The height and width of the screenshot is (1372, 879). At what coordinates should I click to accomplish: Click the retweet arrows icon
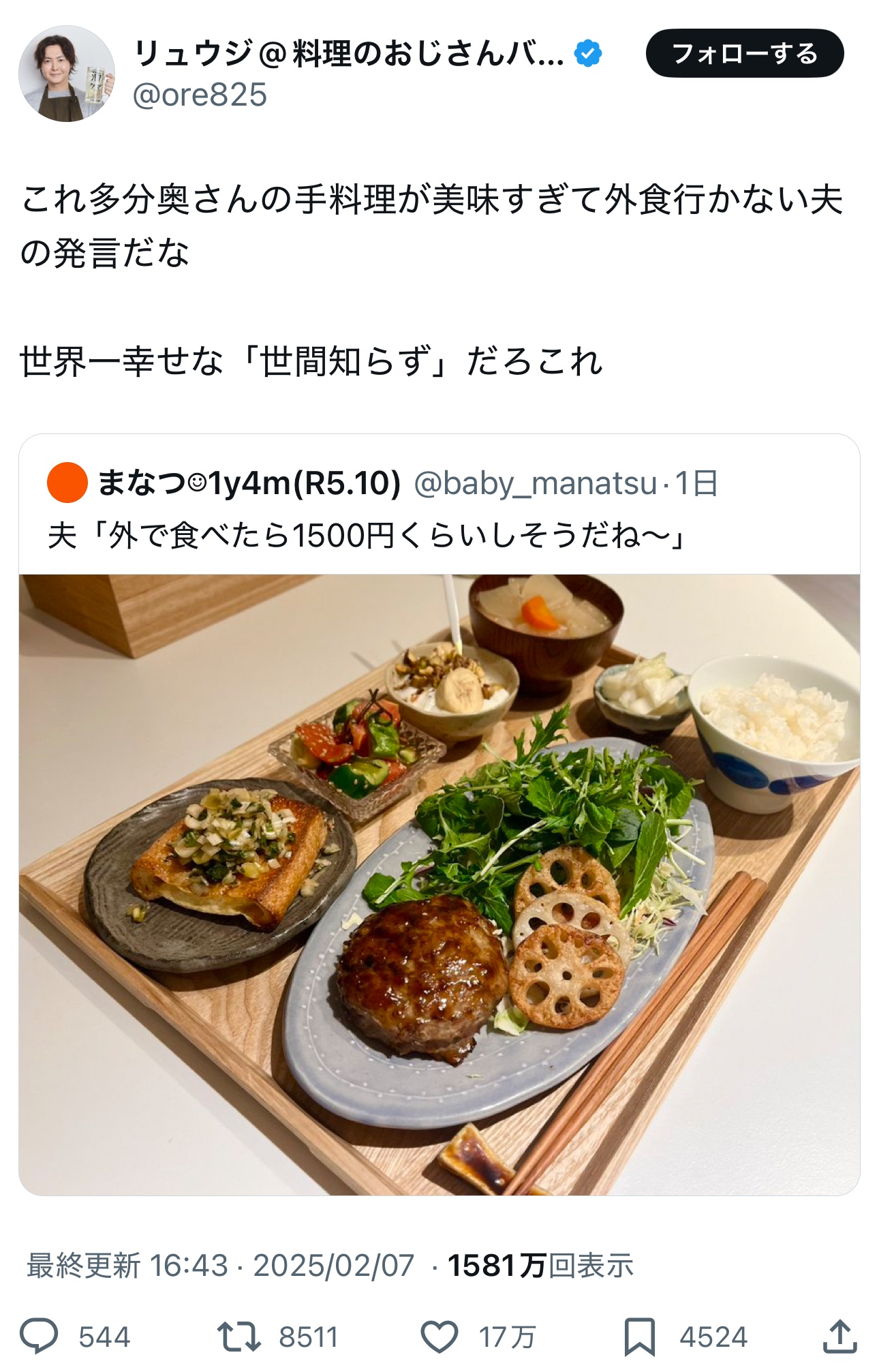point(238,1337)
